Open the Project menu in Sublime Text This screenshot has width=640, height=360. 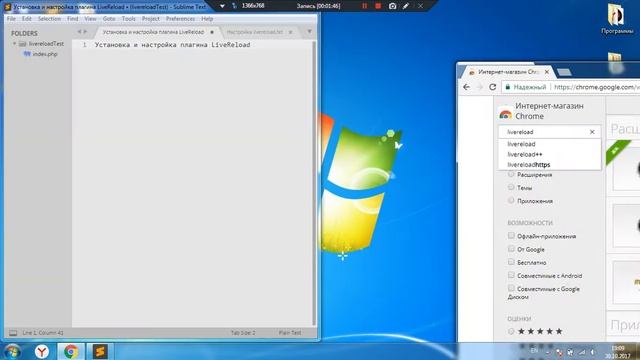coord(151,19)
